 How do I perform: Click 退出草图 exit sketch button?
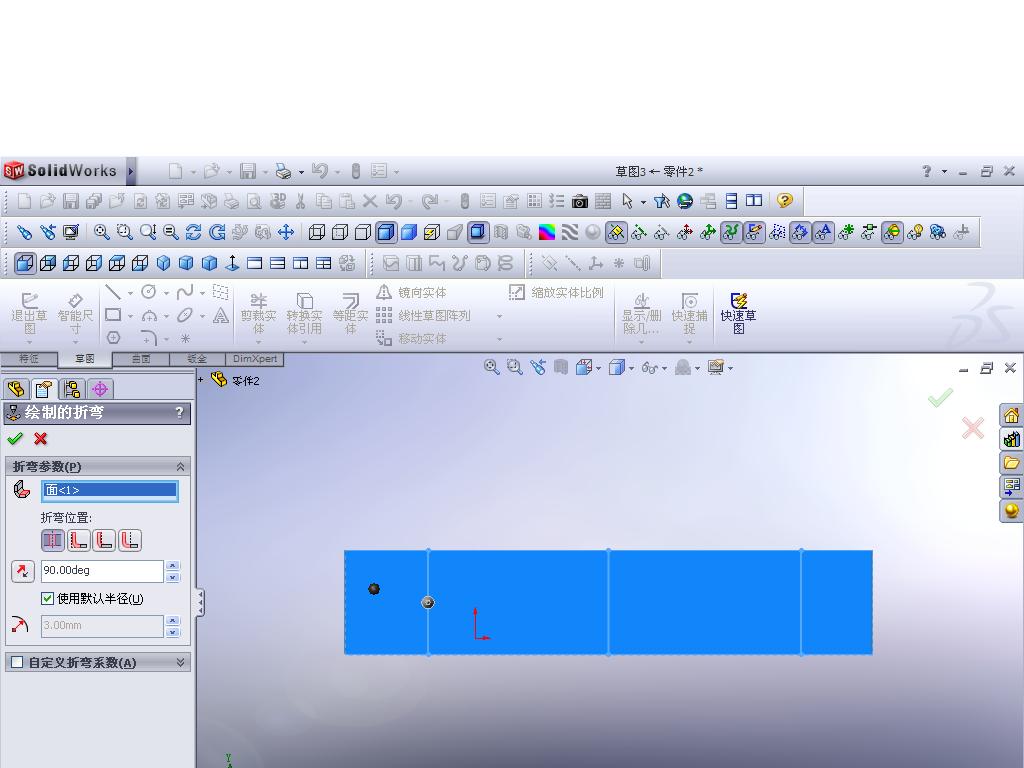29,313
